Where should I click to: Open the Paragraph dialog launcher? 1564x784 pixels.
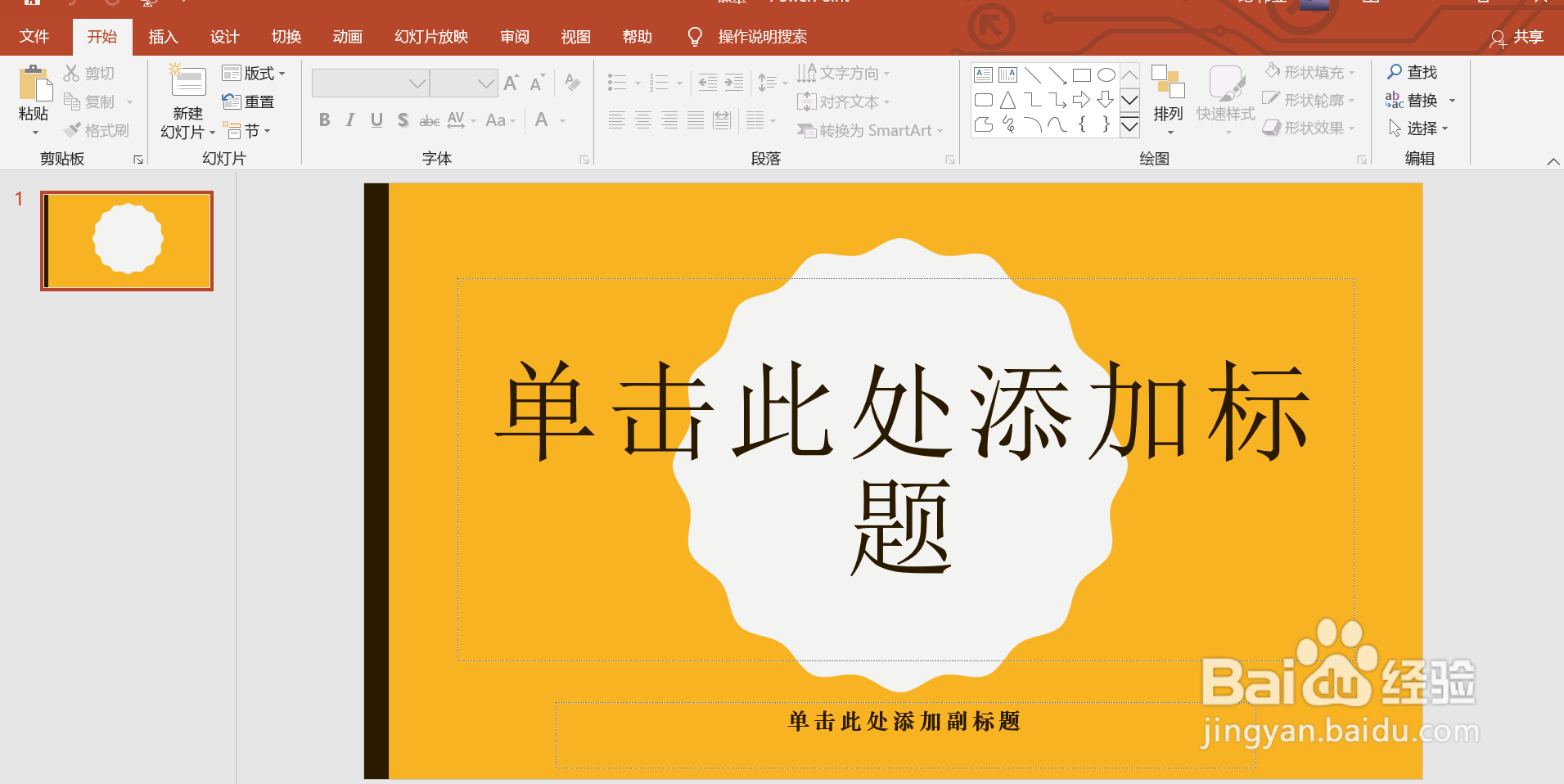[x=950, y=160]
